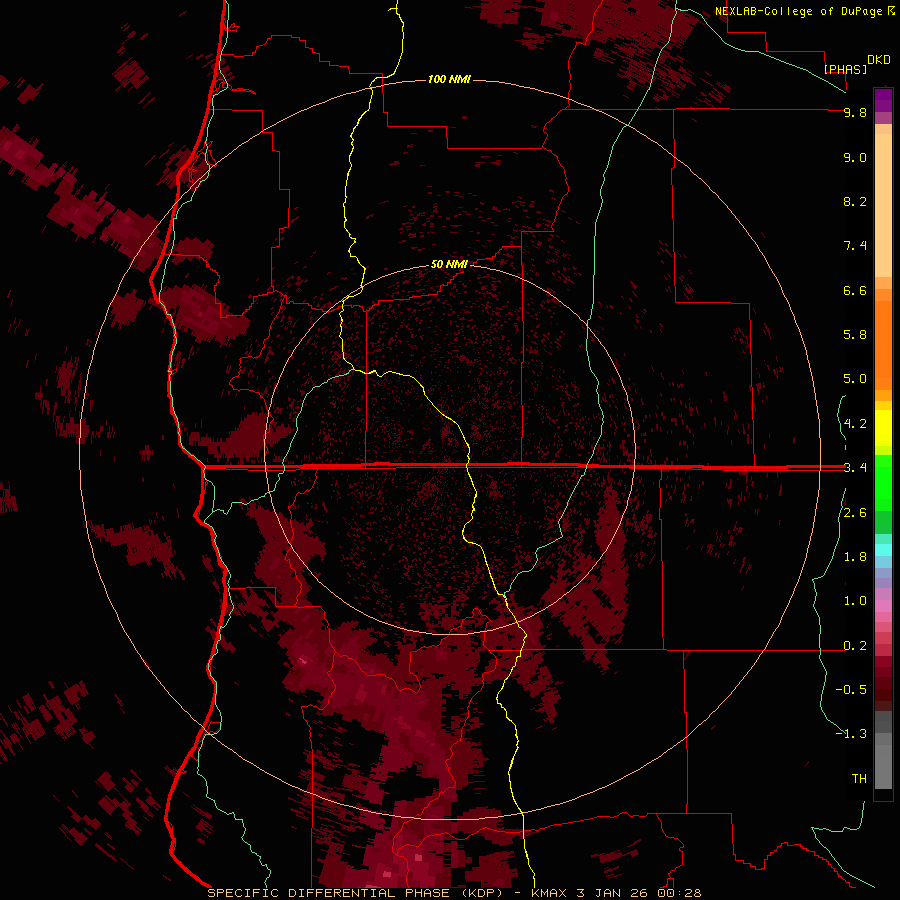Pick the cyan segment of the color bar

click(883, 549)
